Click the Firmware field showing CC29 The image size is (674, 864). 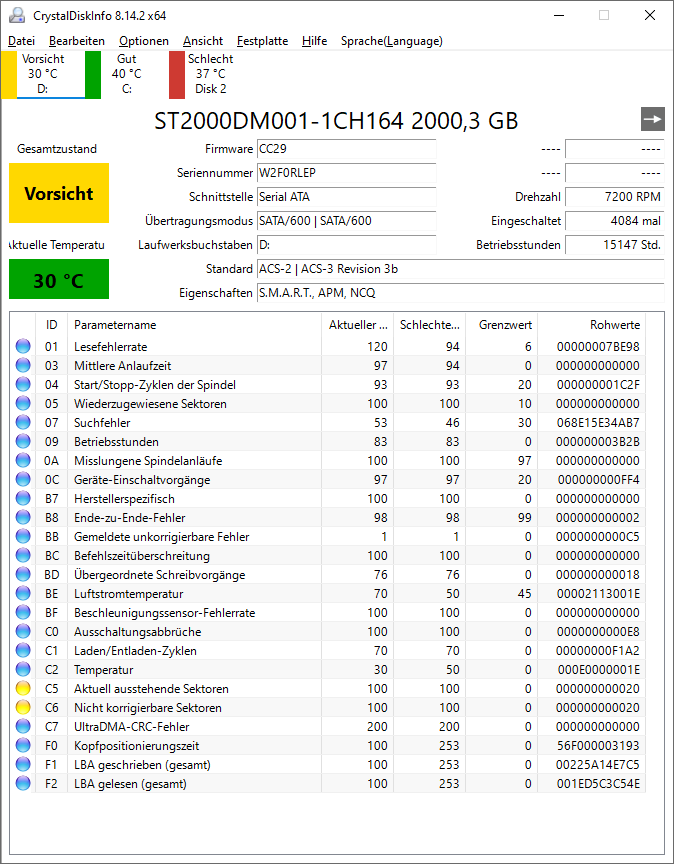coord(347,149)
